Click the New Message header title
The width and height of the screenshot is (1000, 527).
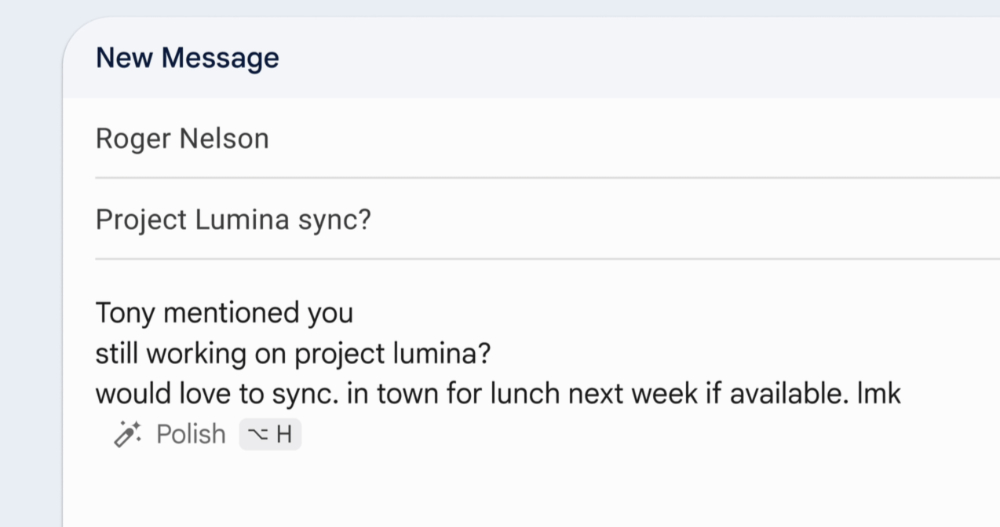tap(188, 58)
